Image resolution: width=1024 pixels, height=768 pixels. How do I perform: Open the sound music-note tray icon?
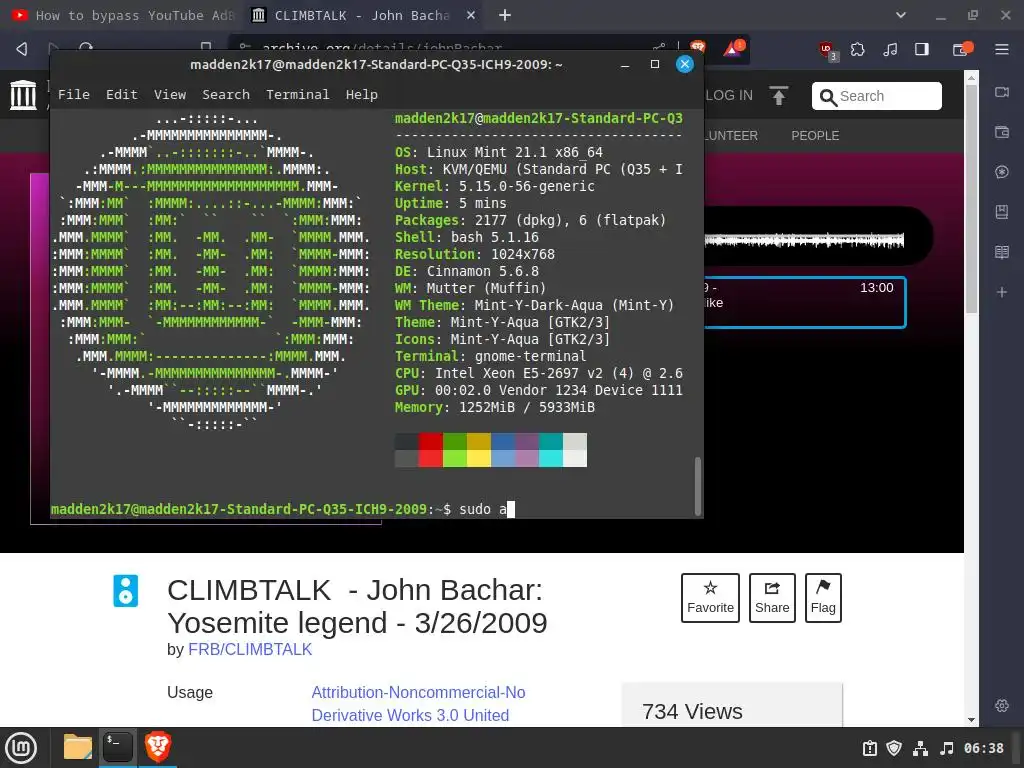[x=946, y=748]
